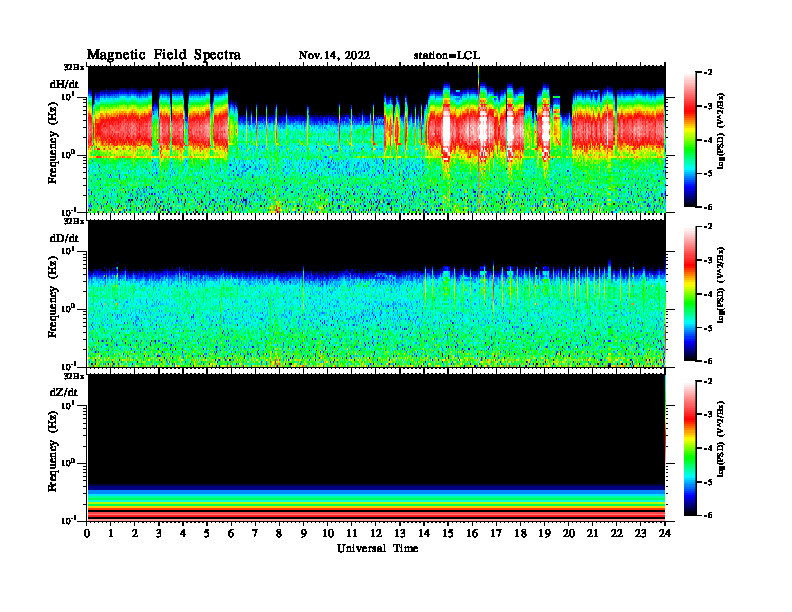Click the hour "10" tick label on the time axis
This screenshot has width=792, height=612.
click(328, 533)
